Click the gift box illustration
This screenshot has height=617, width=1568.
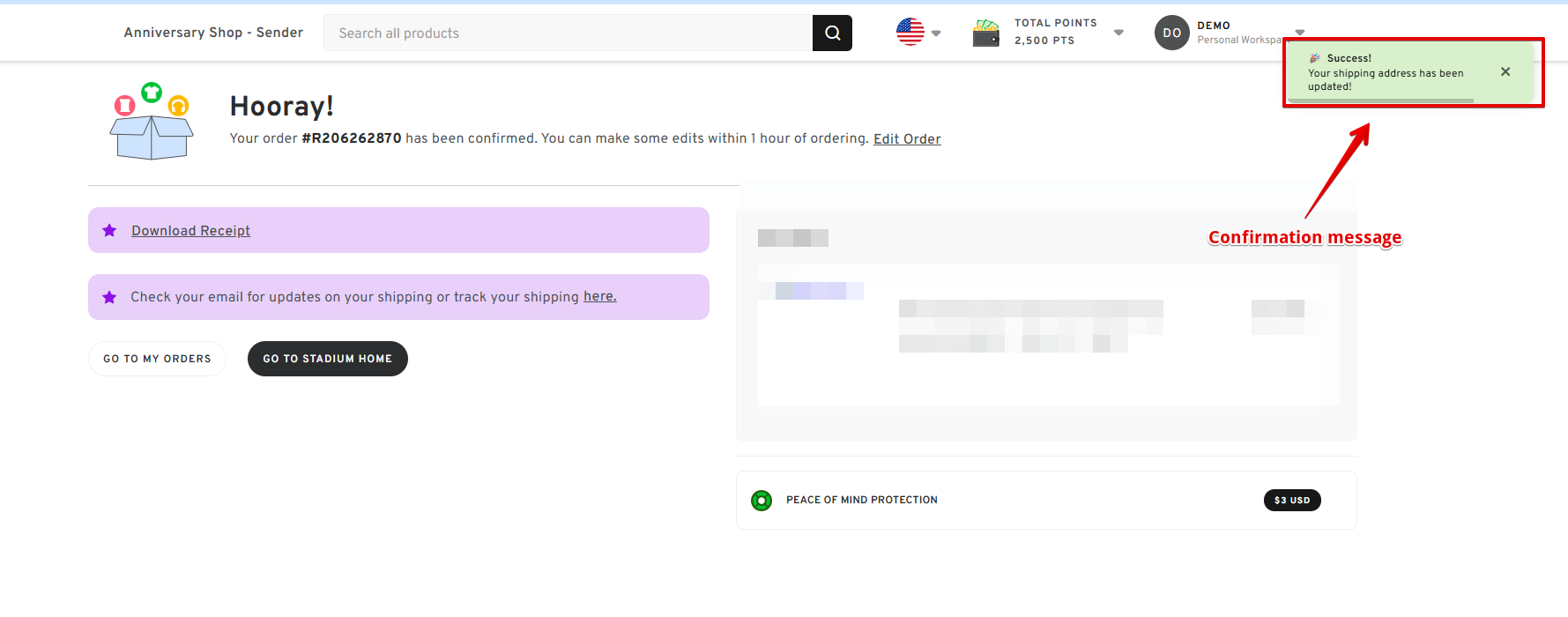(x=152, y=123)
